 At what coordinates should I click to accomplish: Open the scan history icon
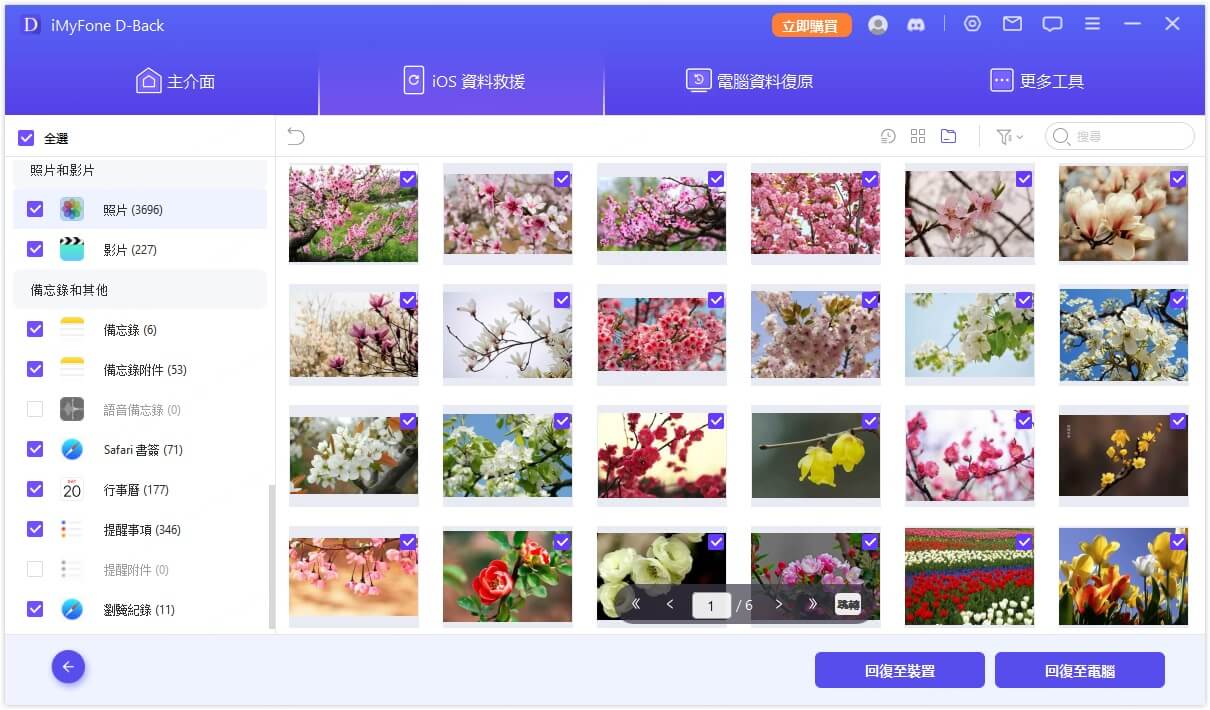pos(888,135)
